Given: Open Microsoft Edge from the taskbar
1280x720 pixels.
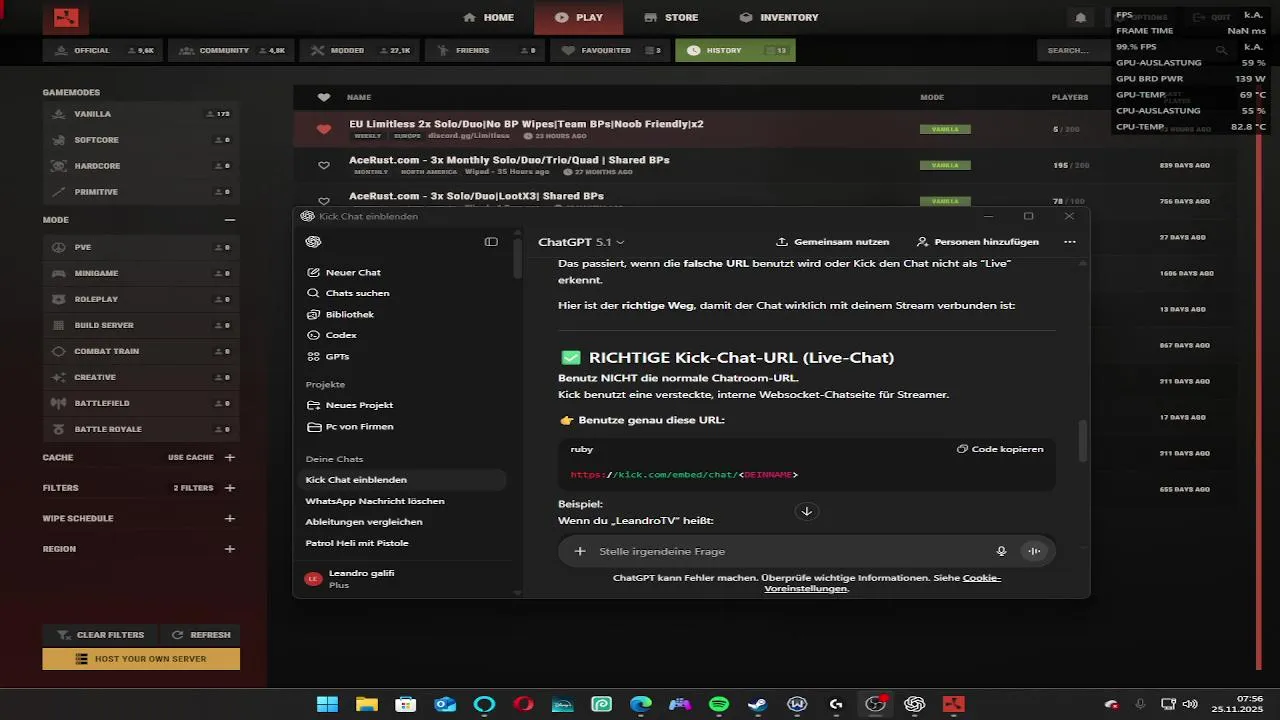Looking at the screenshot, I should click(641, 704).
